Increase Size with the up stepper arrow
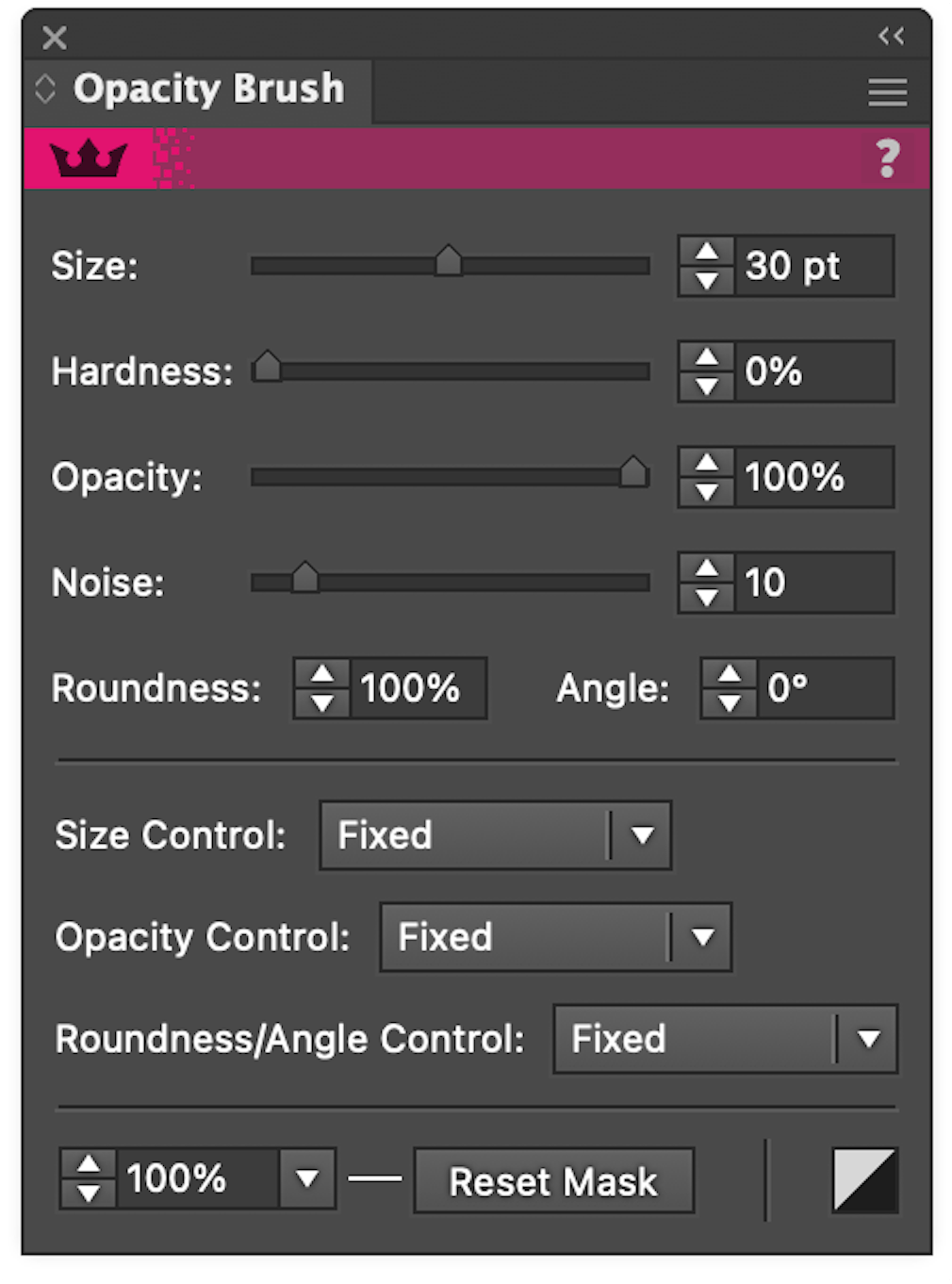 706,250
